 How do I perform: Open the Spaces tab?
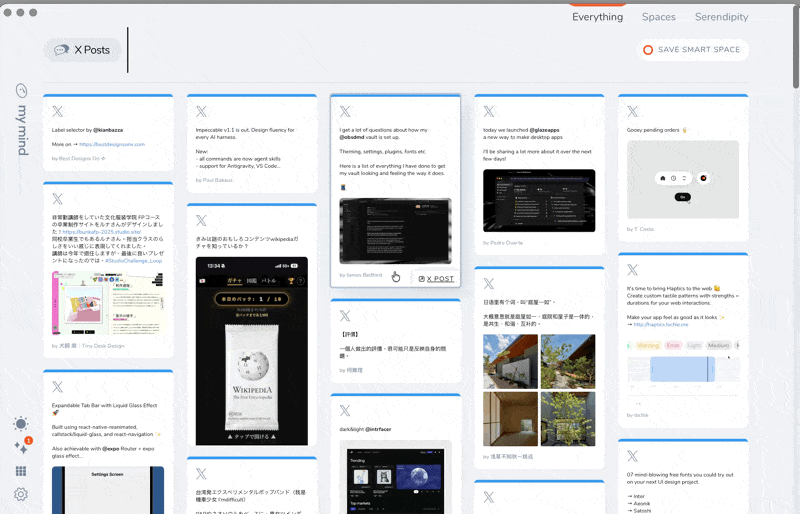pos(659,17)
